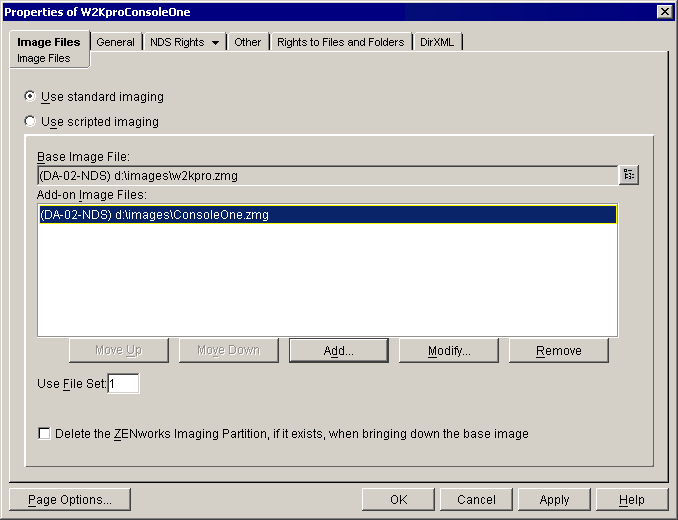Confirm with the OK button

398,500
